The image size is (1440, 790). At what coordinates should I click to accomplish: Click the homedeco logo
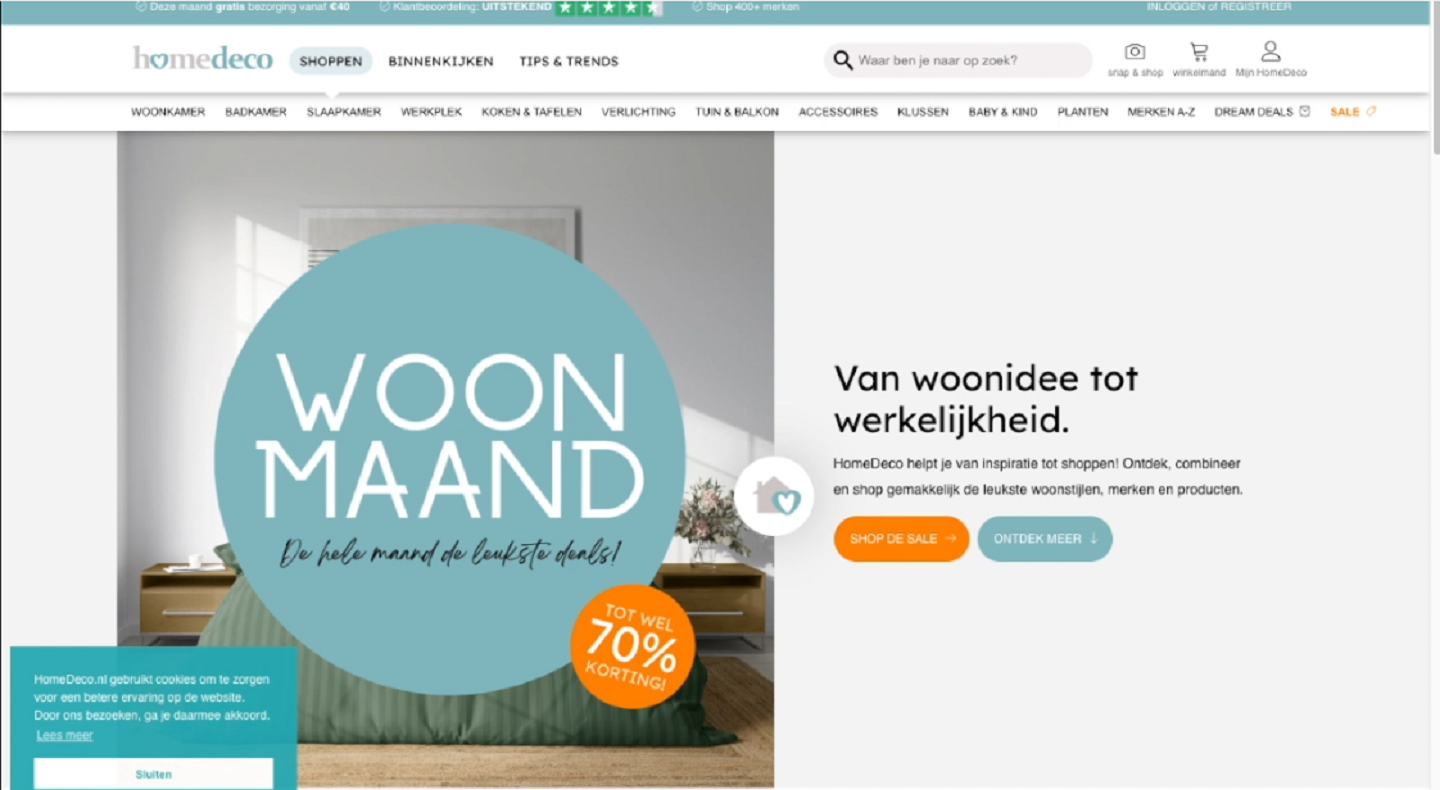203,59
